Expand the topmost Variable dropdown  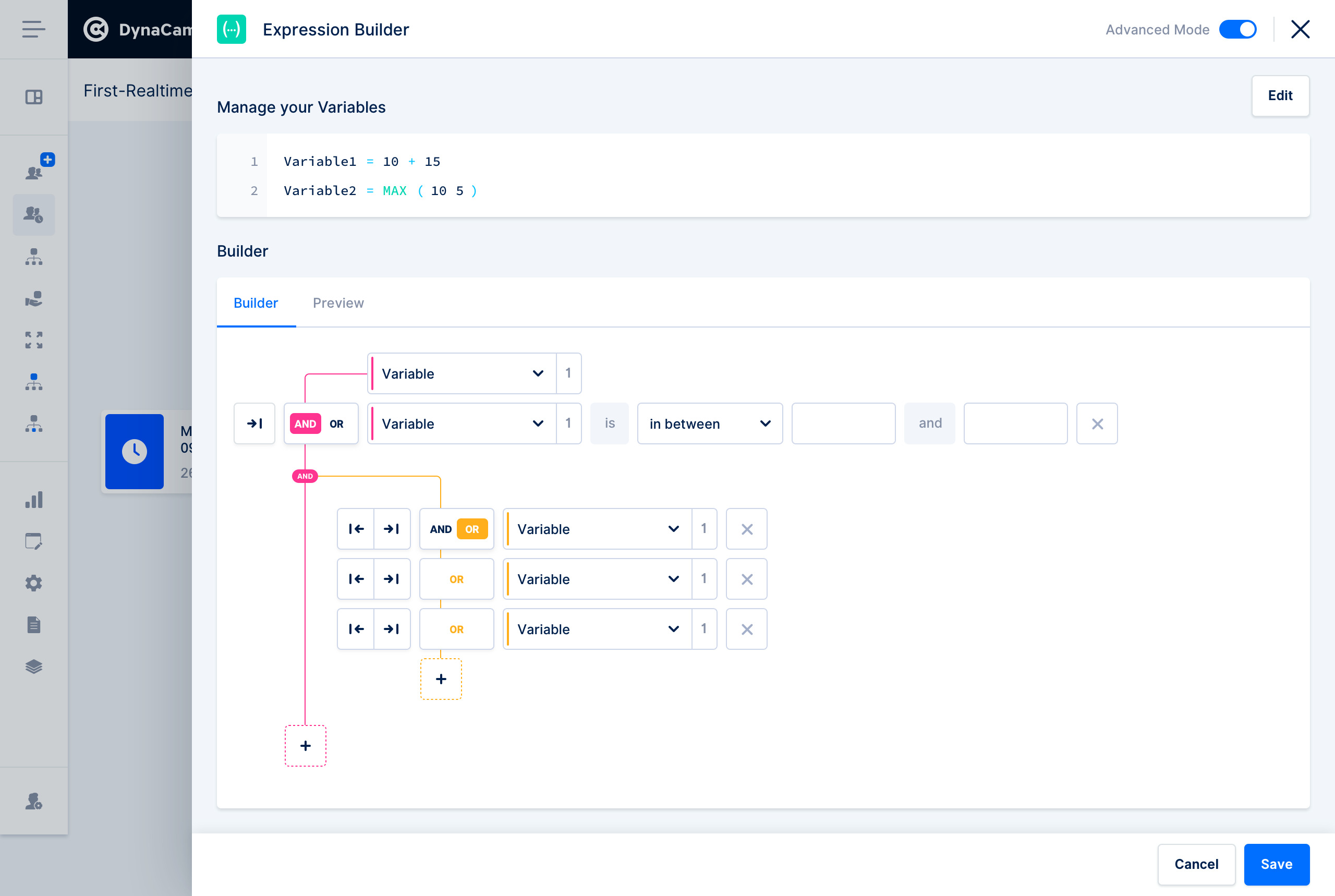coord(462,374)
